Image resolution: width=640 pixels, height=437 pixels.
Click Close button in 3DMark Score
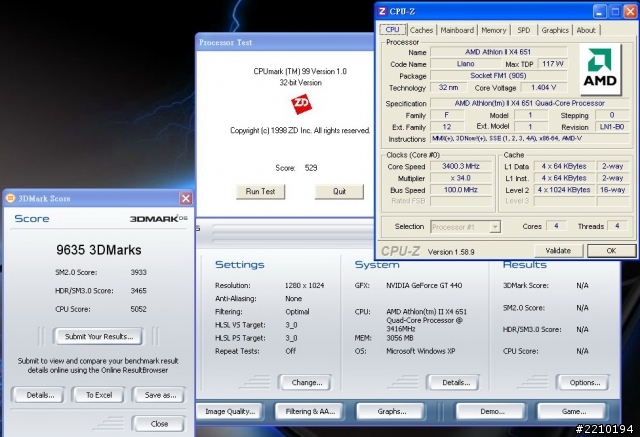tap(159, 424)
